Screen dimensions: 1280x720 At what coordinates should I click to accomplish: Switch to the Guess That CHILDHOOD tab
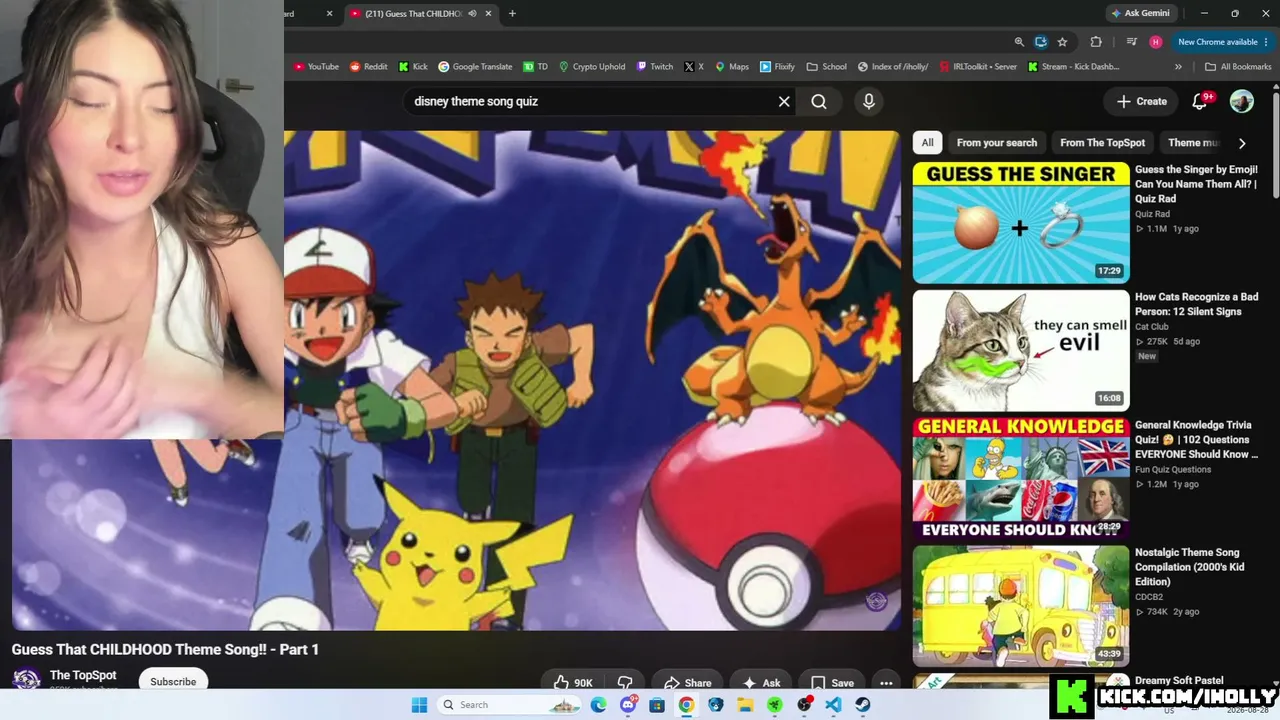[413, 14]
